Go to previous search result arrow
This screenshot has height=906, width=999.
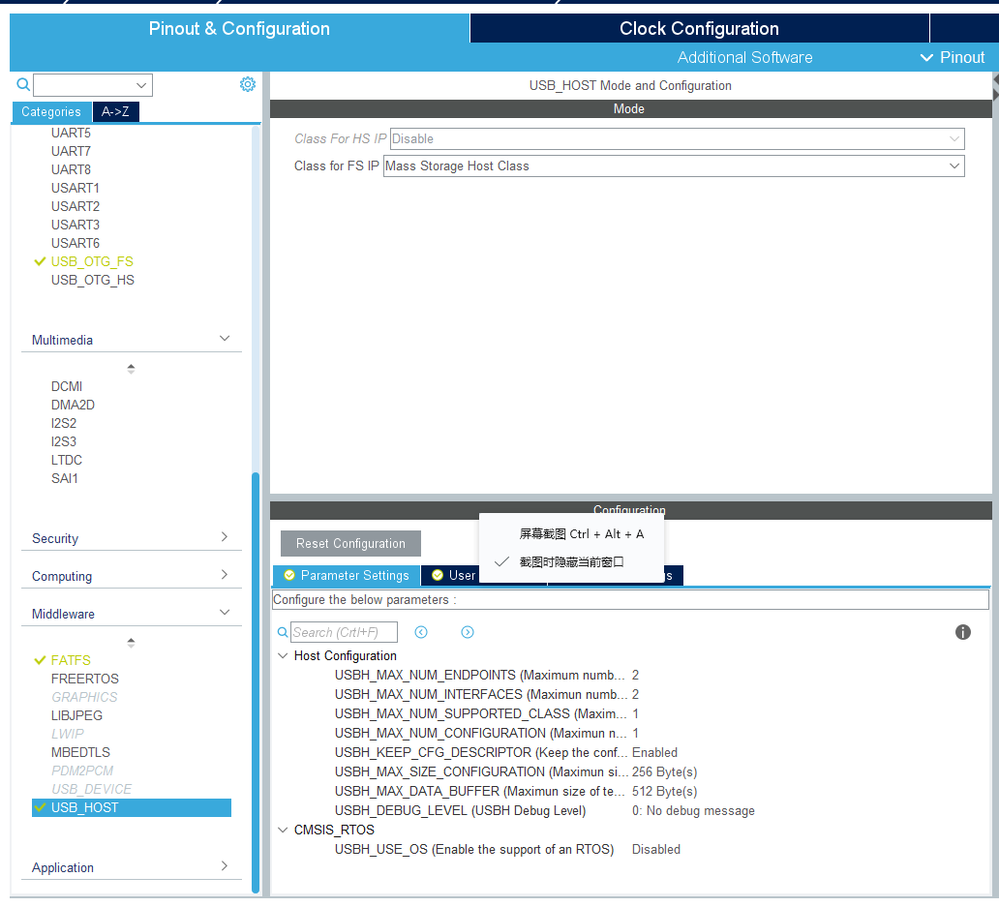point(421,632)
